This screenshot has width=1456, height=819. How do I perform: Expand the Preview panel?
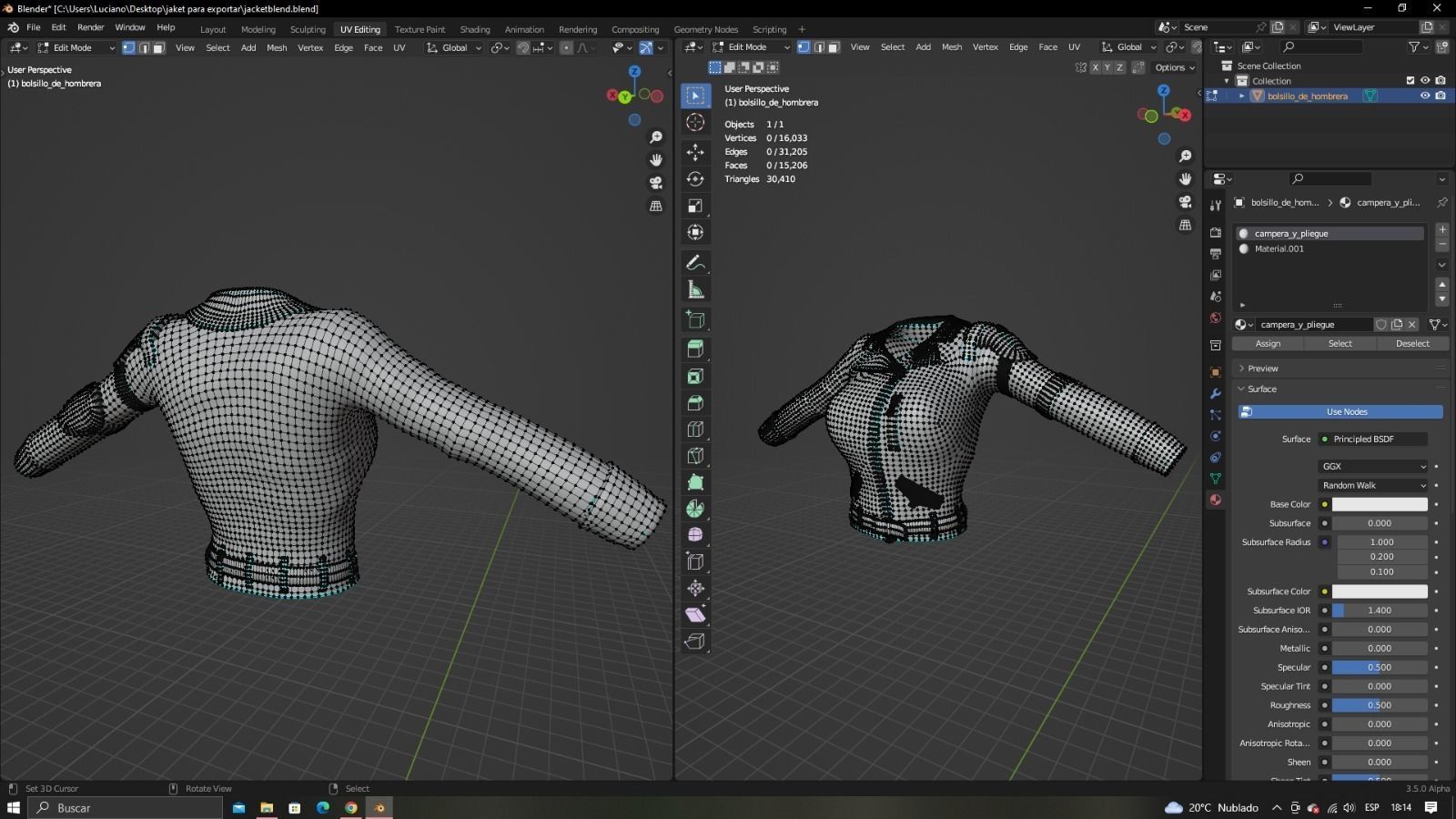click(x=1262, y=368)
